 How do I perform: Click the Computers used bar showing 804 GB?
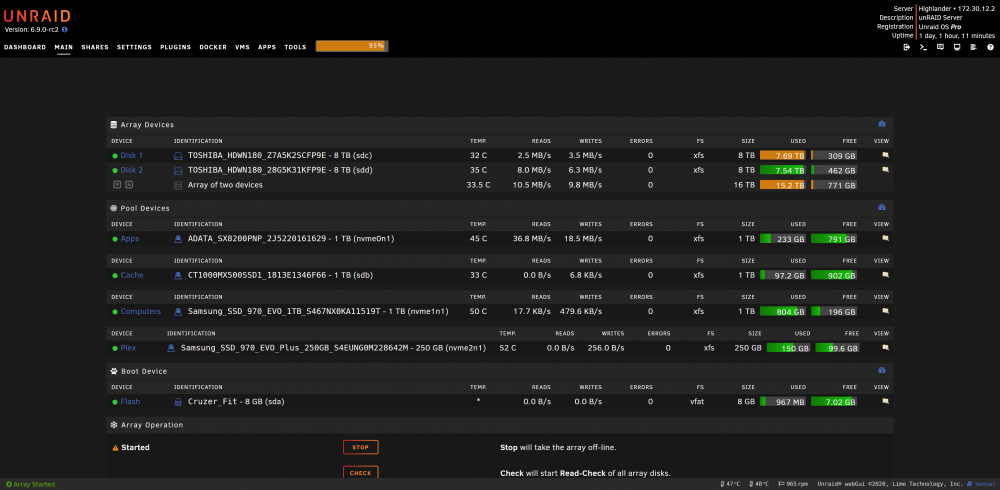pos(783,311)
